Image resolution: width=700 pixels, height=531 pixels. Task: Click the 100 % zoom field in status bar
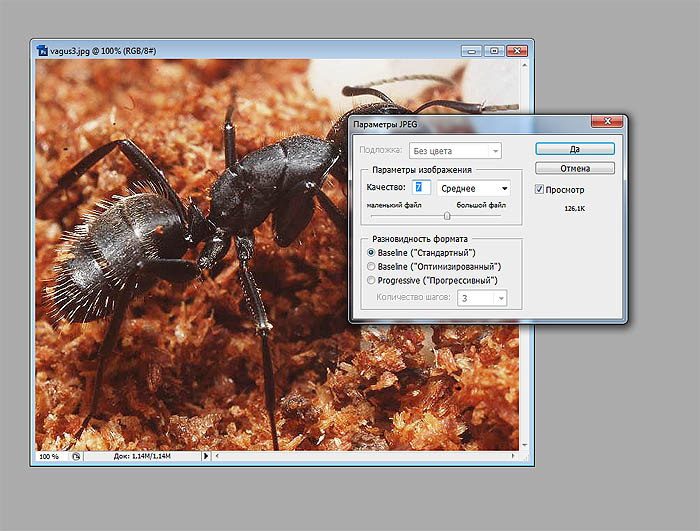[49, 456]
